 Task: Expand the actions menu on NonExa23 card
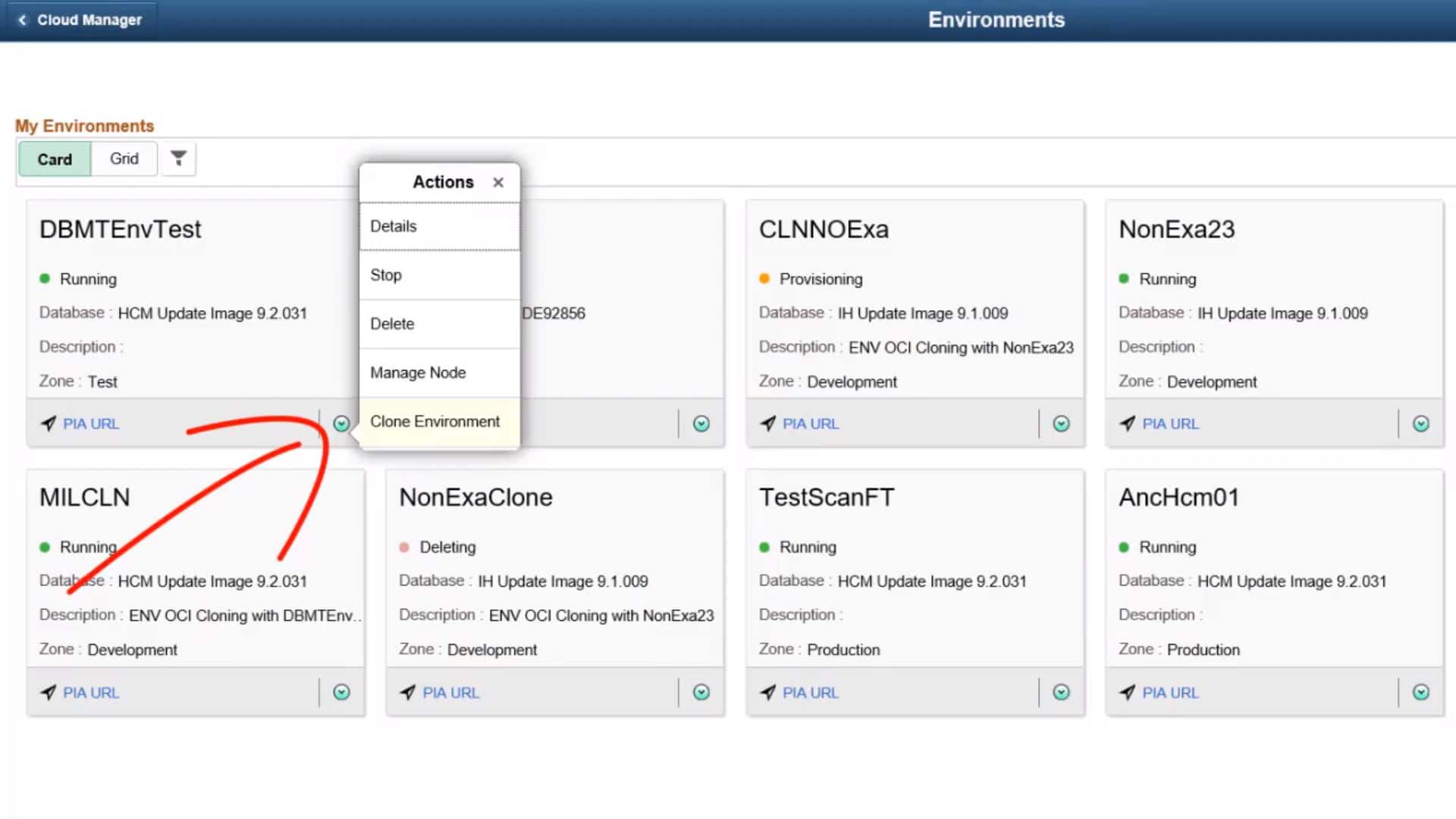click(1421, 423)
